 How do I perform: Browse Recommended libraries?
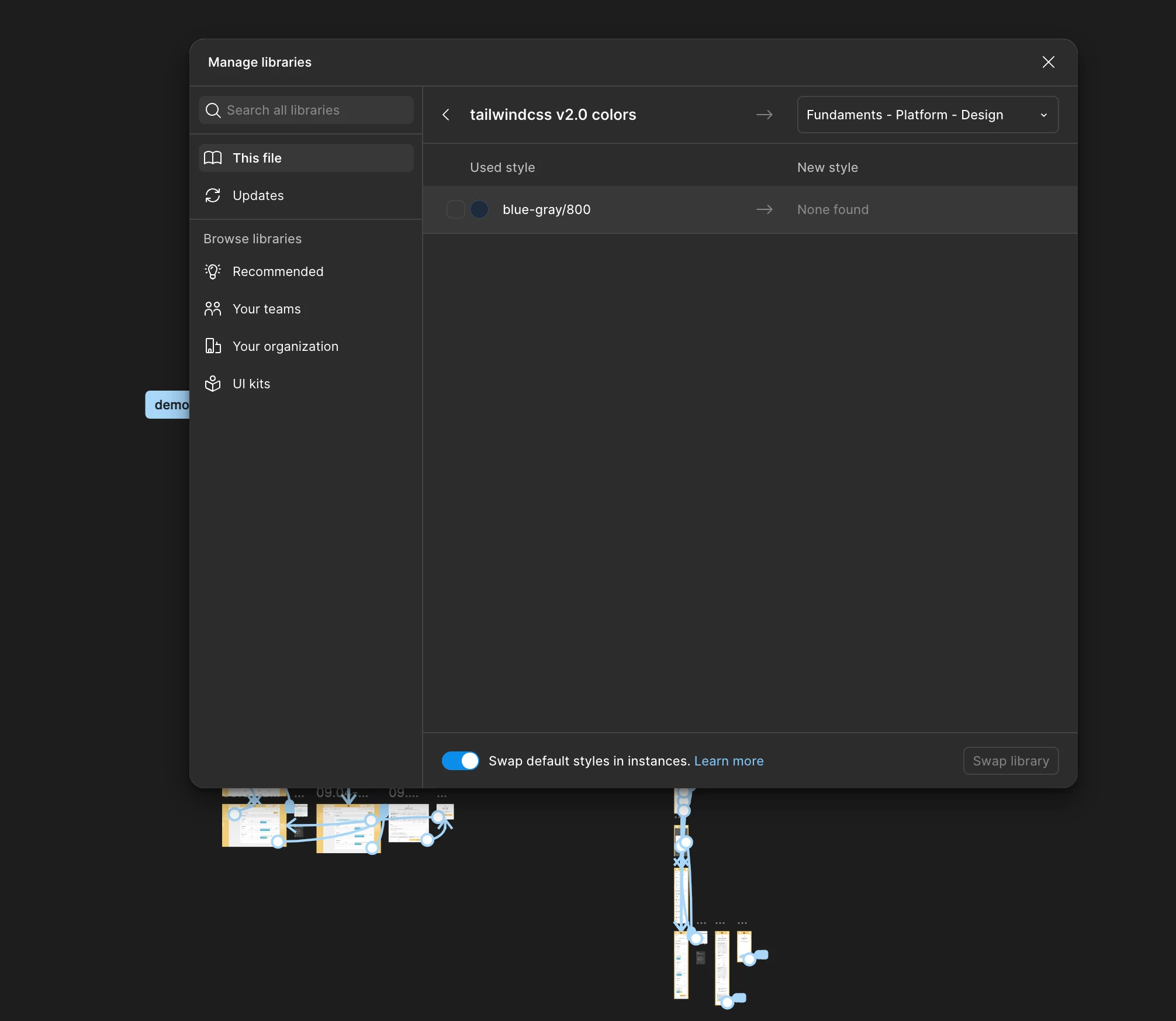[x=306, y=271]
